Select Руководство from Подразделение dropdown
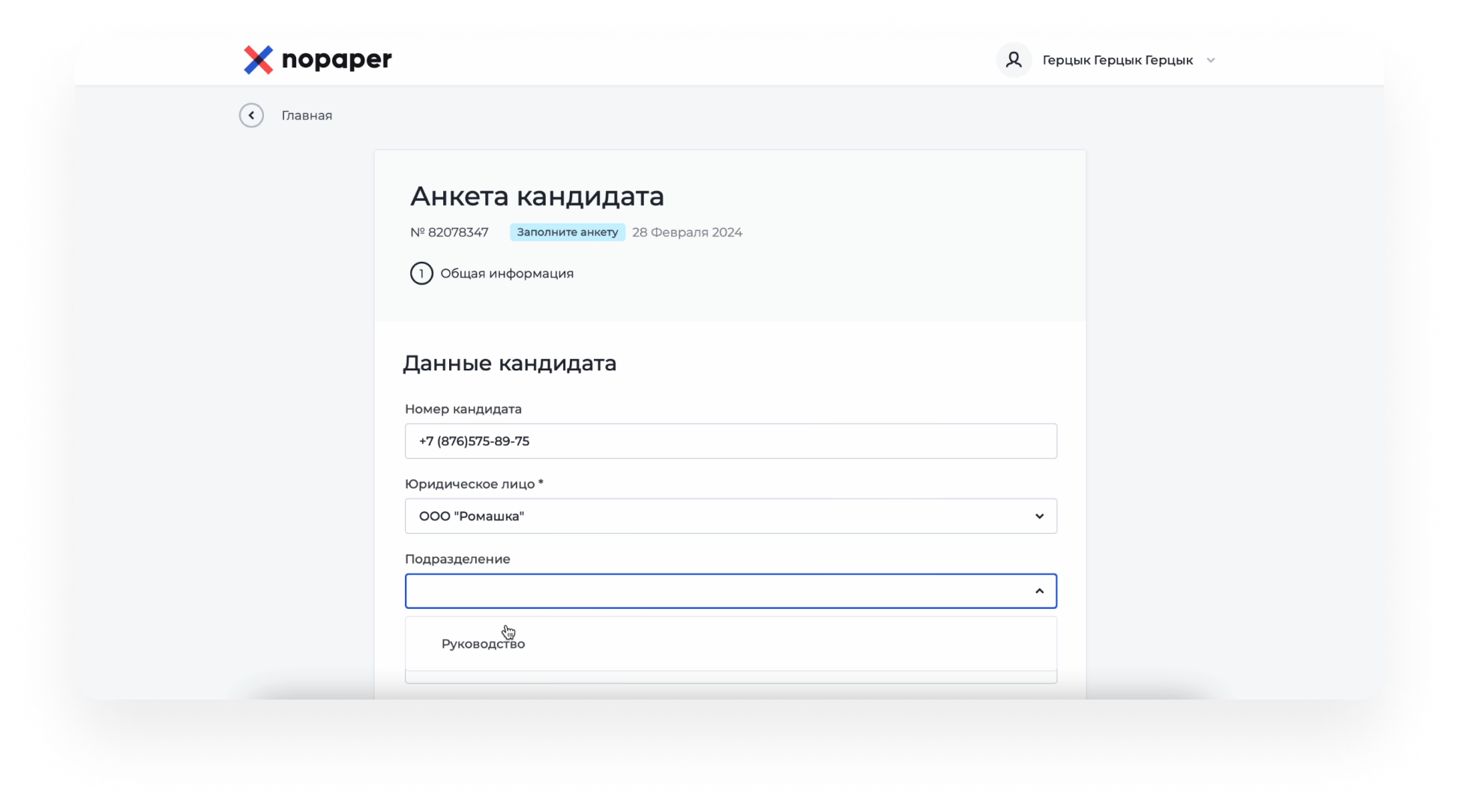Screen dimensions: 1459x812 483,643
